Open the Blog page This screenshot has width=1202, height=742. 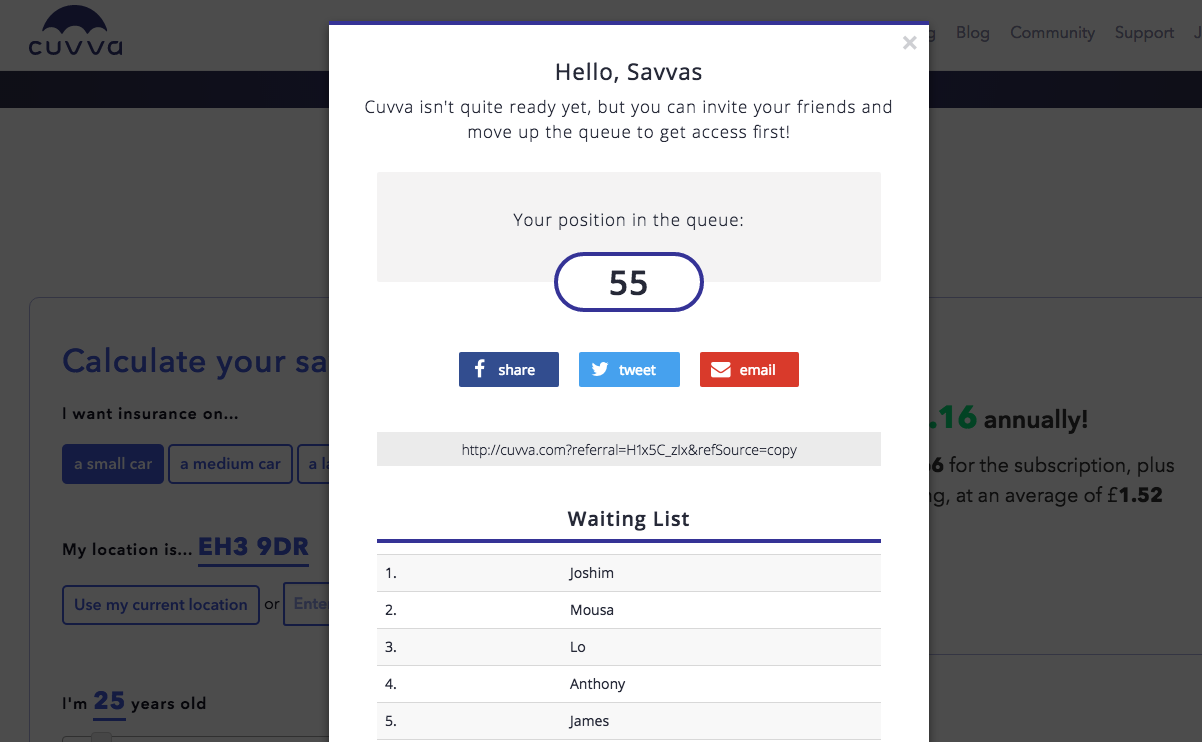972,32
